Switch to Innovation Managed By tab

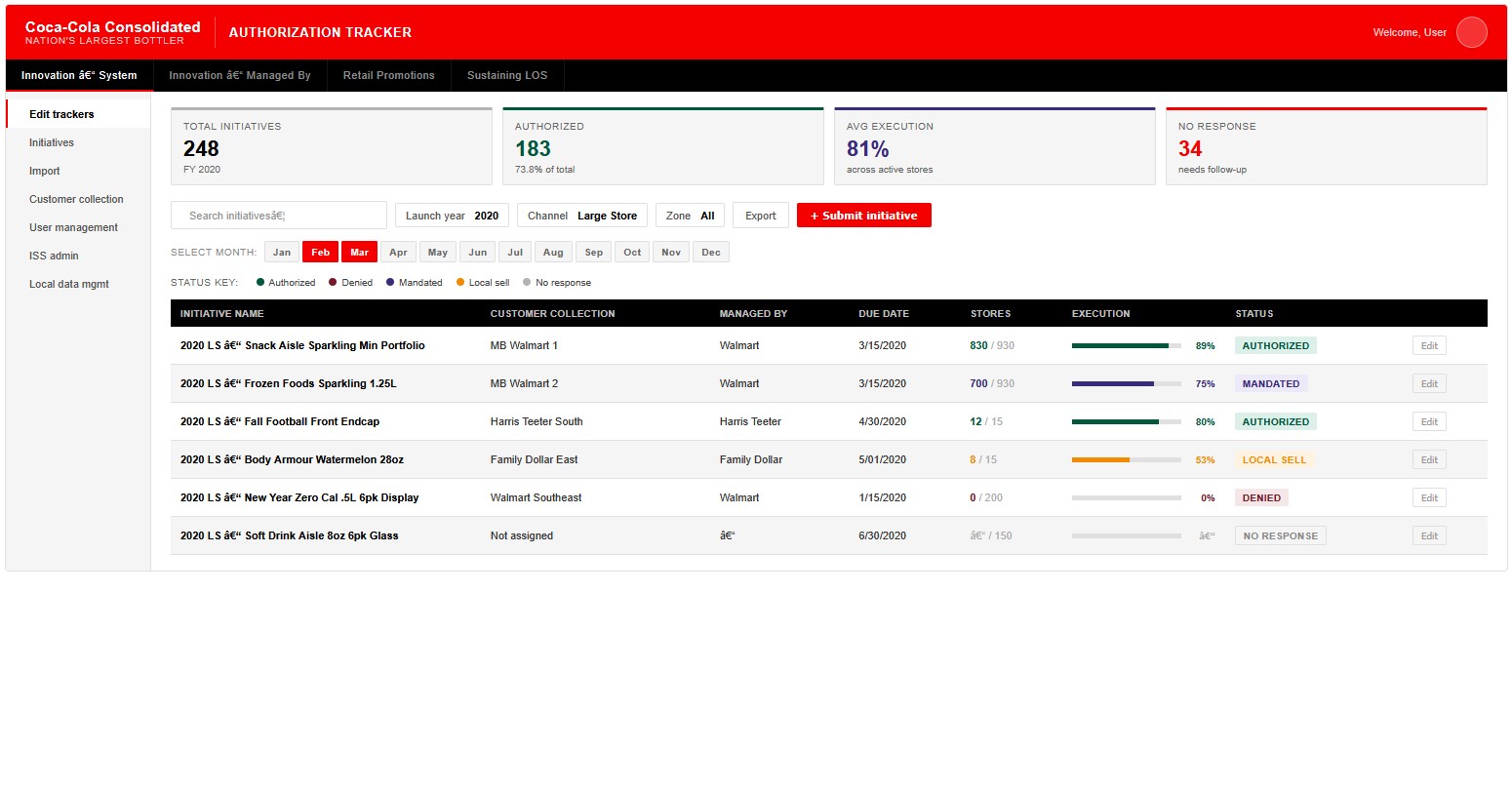(240, 75)
